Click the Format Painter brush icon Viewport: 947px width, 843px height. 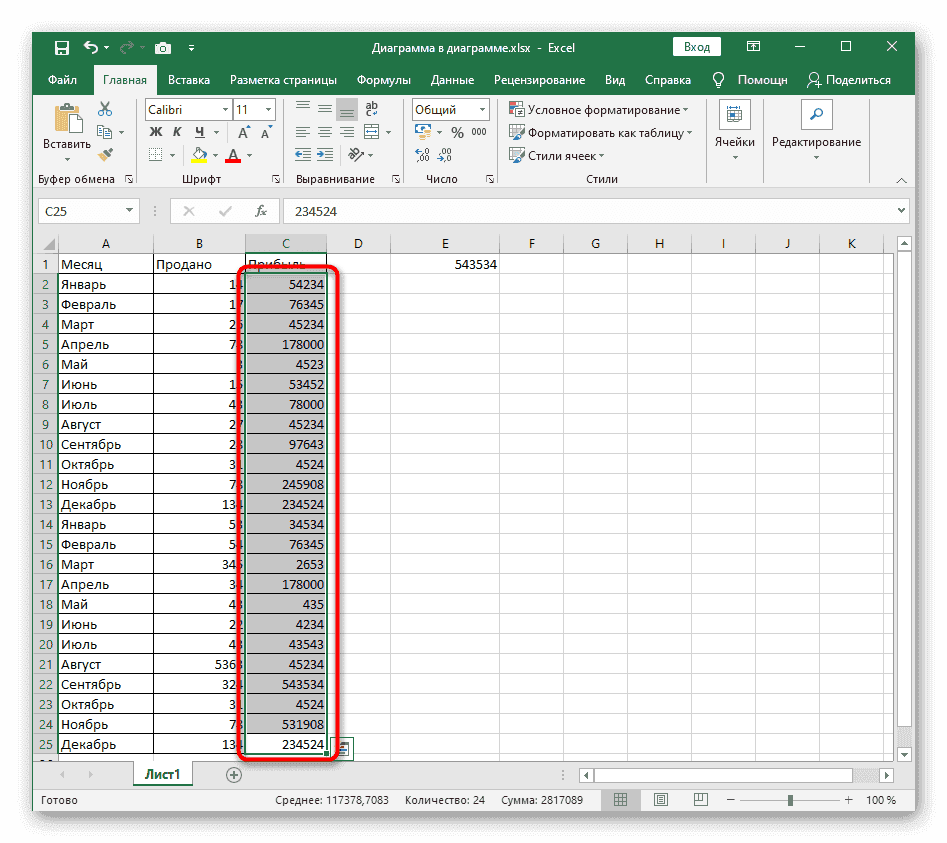pyautogui.click(x=105, y=154)
